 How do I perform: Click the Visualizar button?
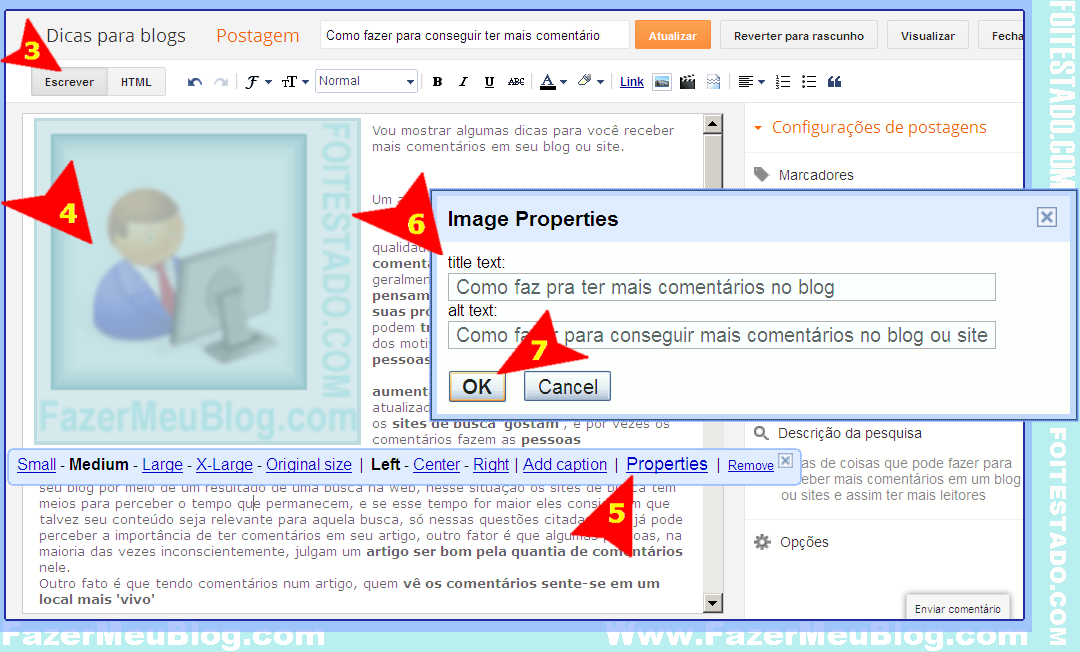click(927, 35)
